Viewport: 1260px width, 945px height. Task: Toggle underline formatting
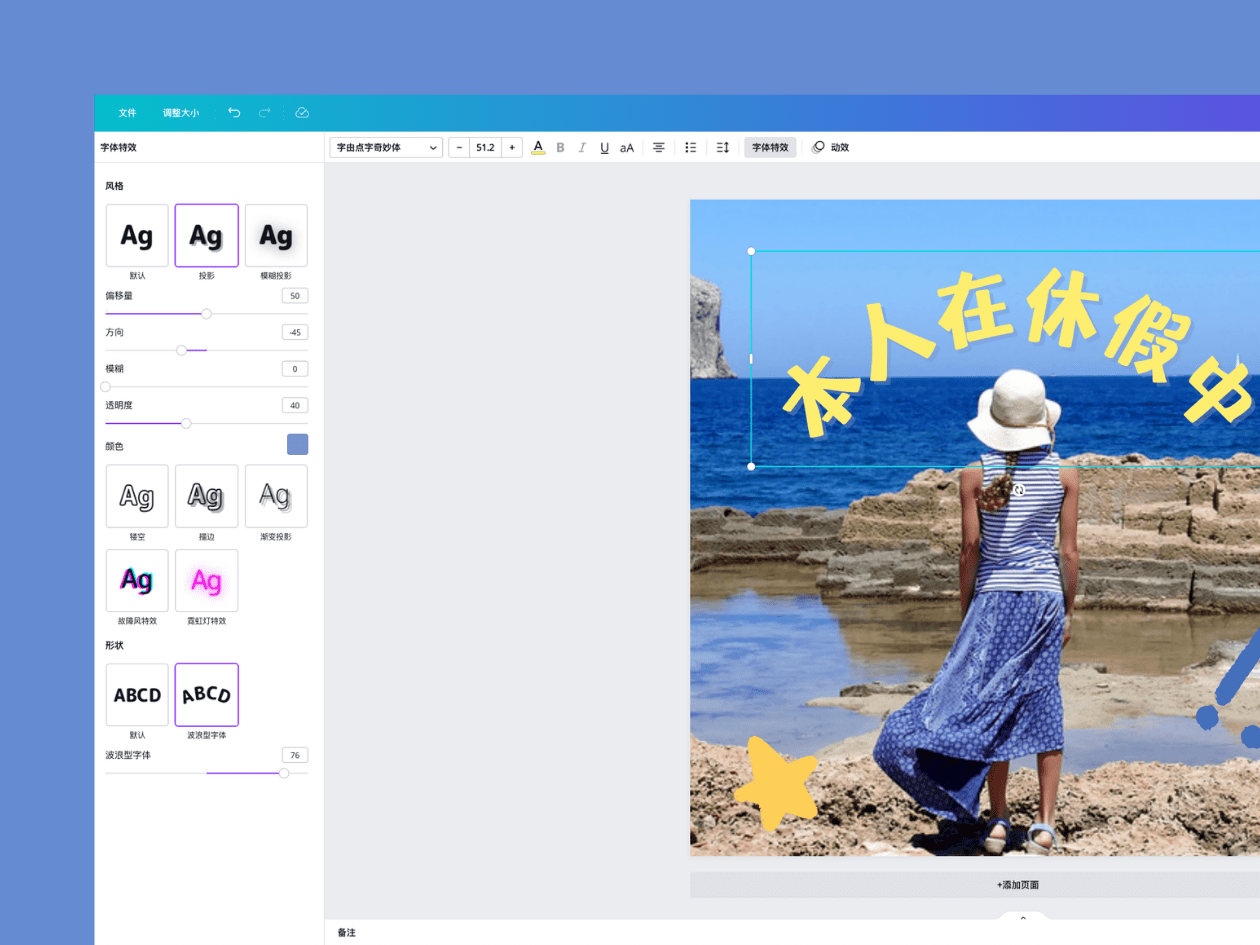(604, 147)
